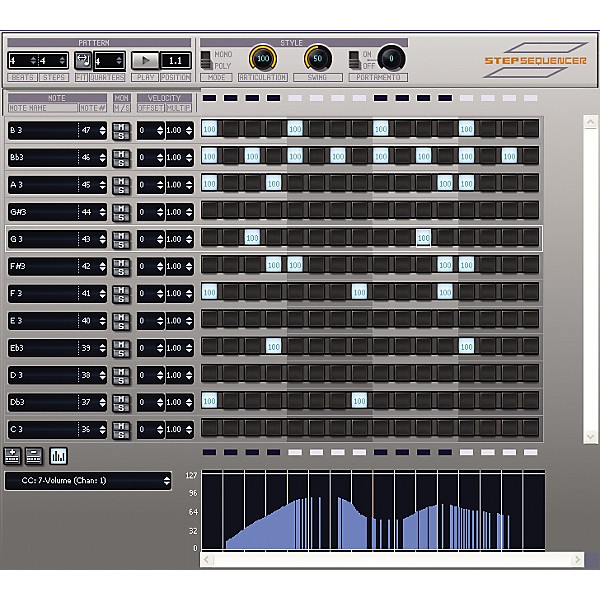The height and width of the screenshot is (600, 600).
Task: Click the velocity offset stepper for Bb3
Action: (x=160, y=158)
